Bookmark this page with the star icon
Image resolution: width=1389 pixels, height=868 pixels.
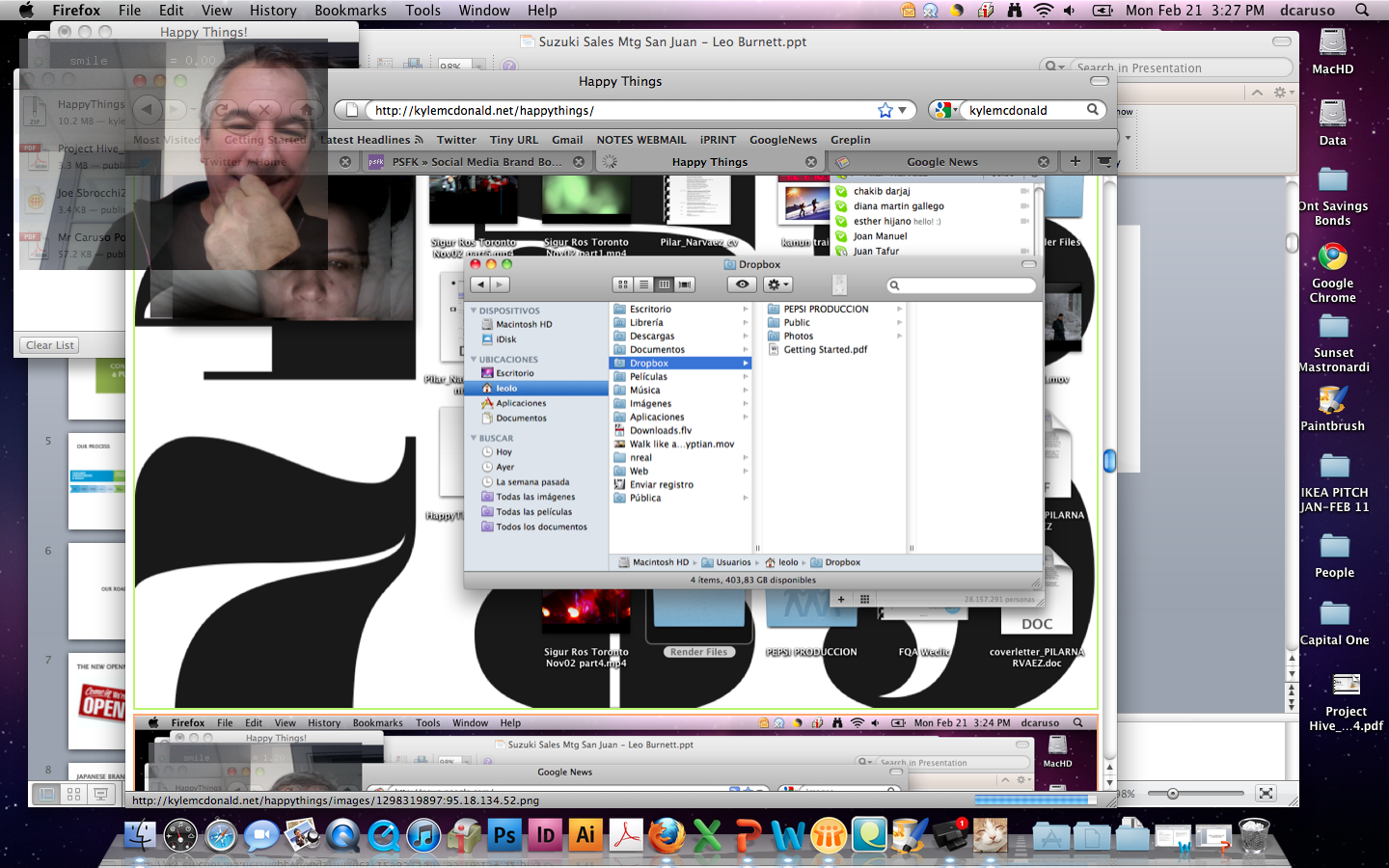[885, 110]
